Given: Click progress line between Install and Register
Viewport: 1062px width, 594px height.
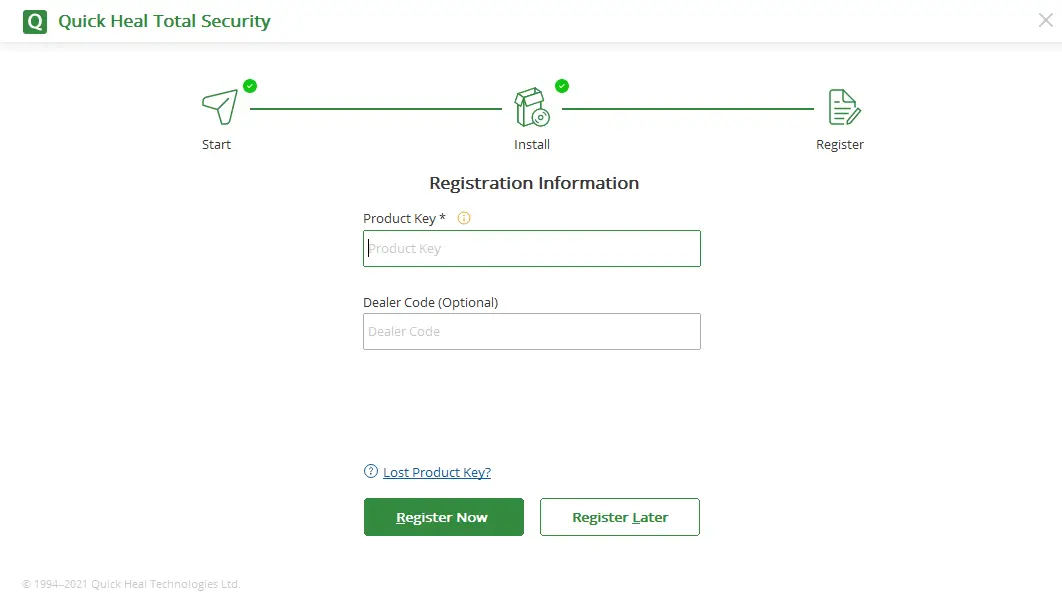Looking at the screenshot, I should click(688, 108).
